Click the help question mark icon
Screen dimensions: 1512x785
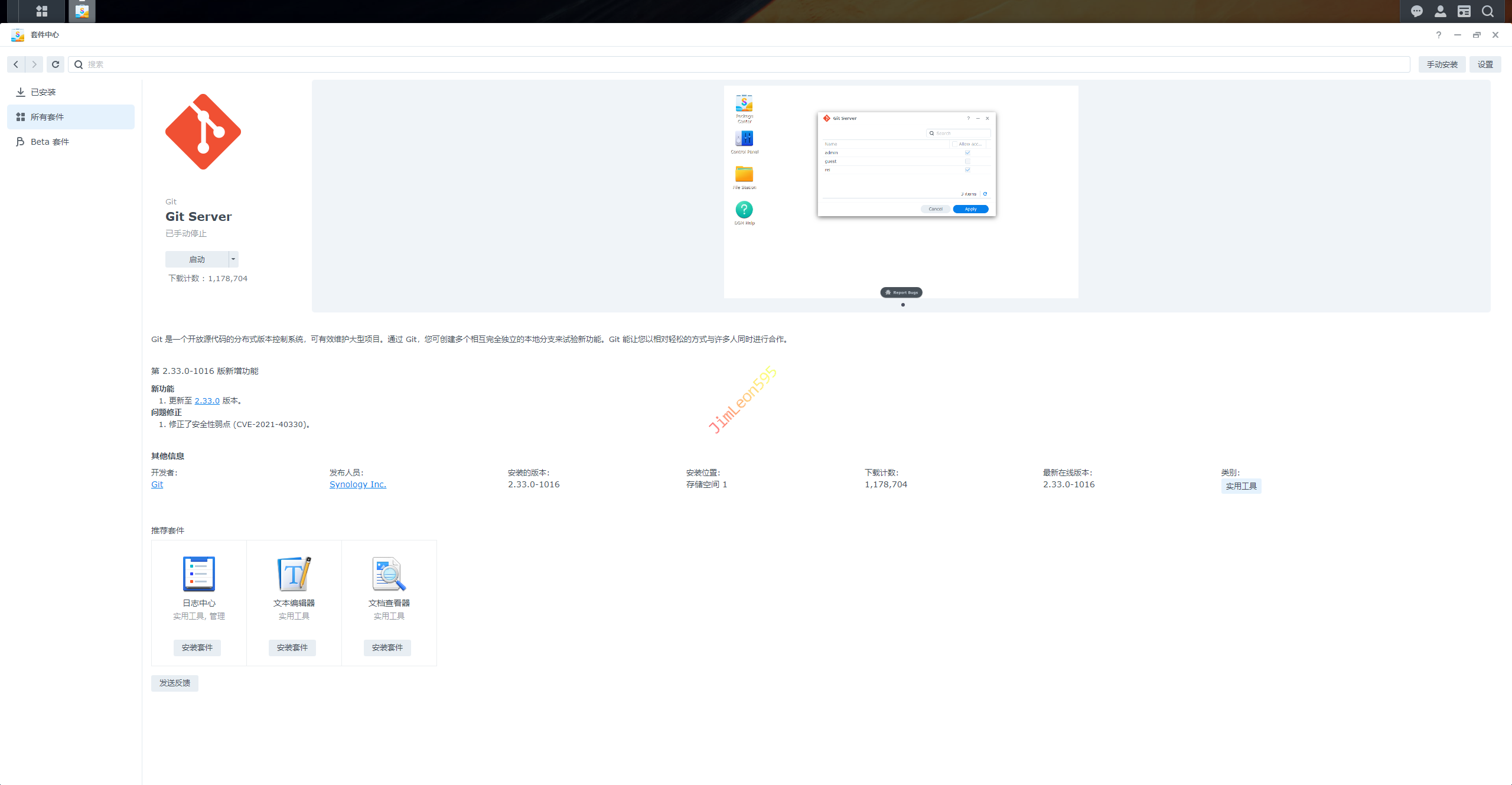pyautogui.click(x=1439, y=35)
